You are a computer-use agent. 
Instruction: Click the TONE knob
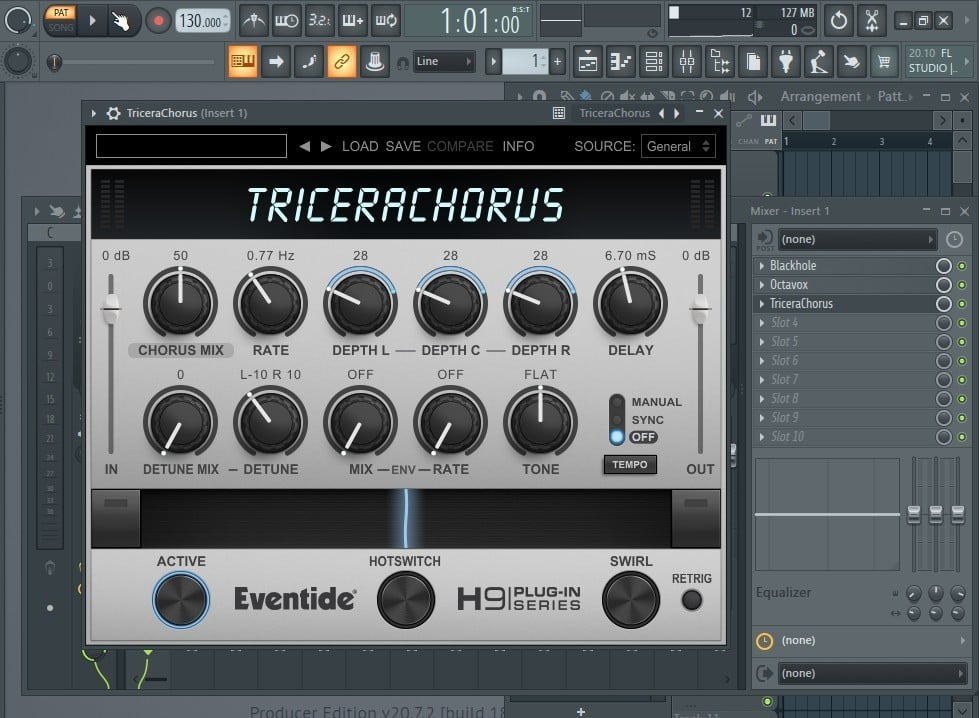click(540, 422)
